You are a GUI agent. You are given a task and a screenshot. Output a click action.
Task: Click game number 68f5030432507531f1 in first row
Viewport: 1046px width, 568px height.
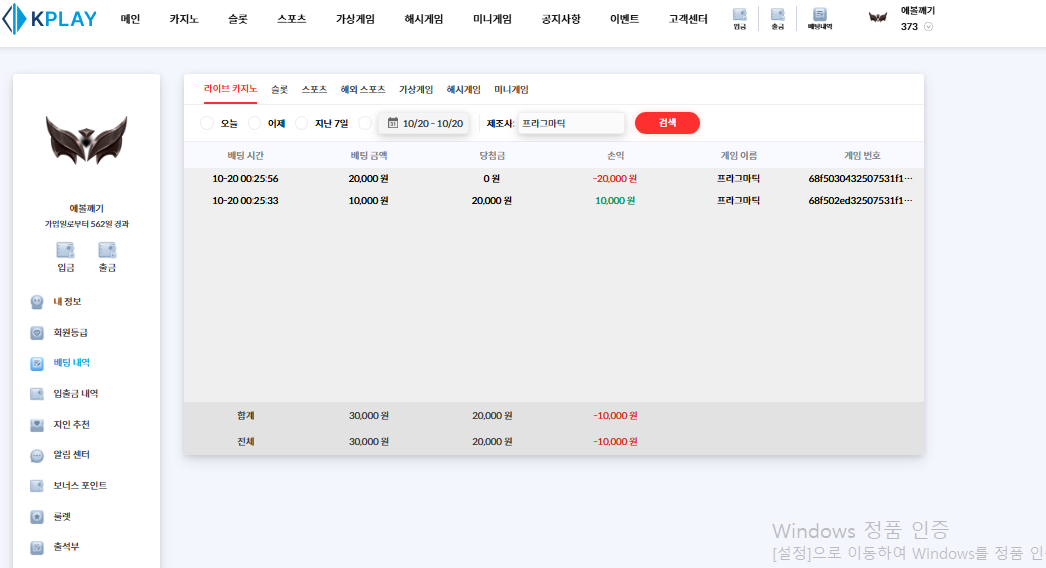(x=860, y=179)
